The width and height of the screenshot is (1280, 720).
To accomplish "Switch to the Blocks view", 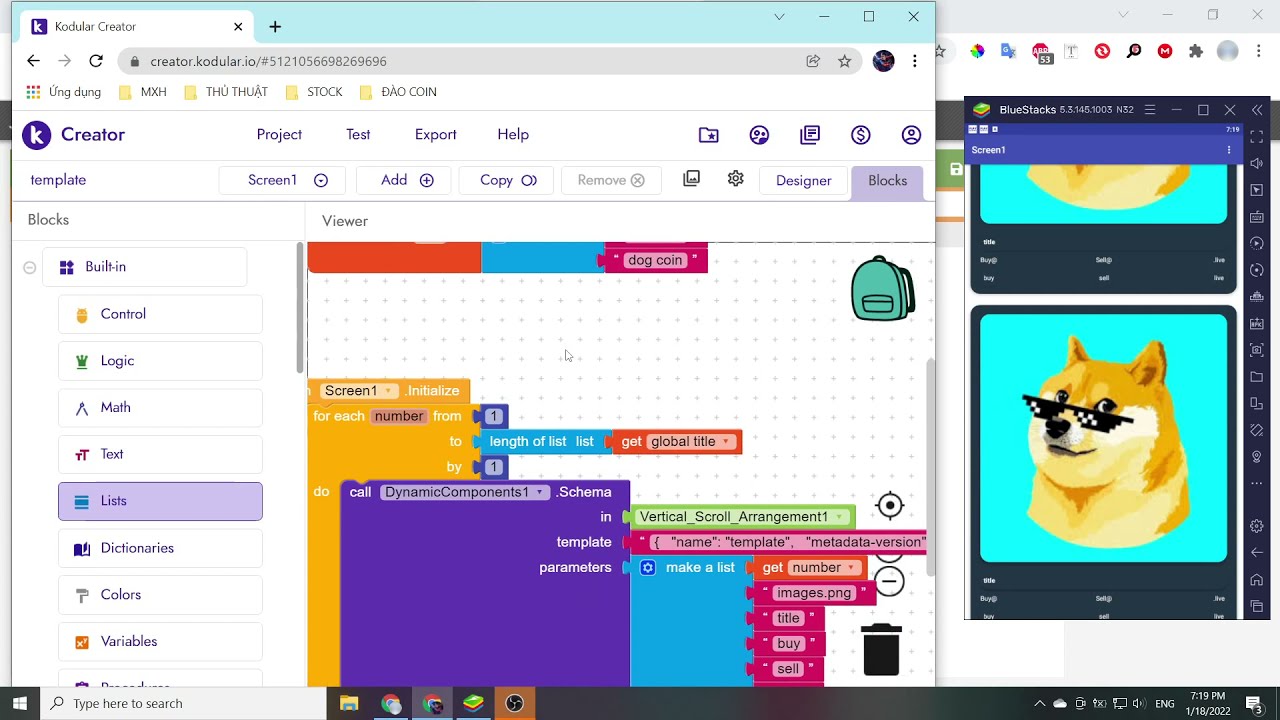I will 888,181.
